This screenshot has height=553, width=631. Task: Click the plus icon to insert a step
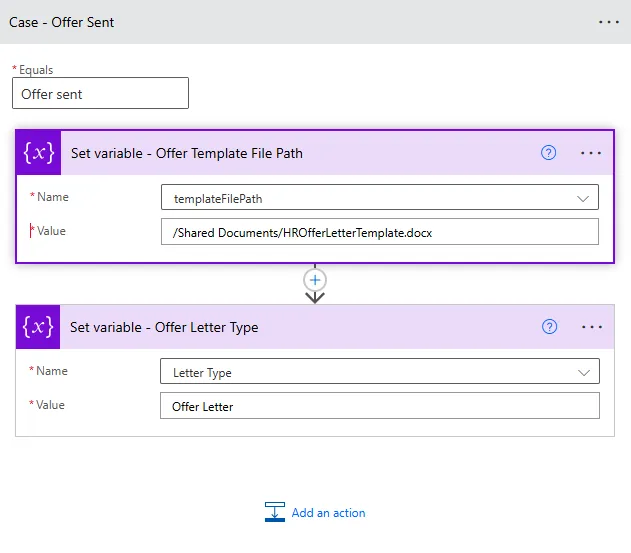[315, 280]
